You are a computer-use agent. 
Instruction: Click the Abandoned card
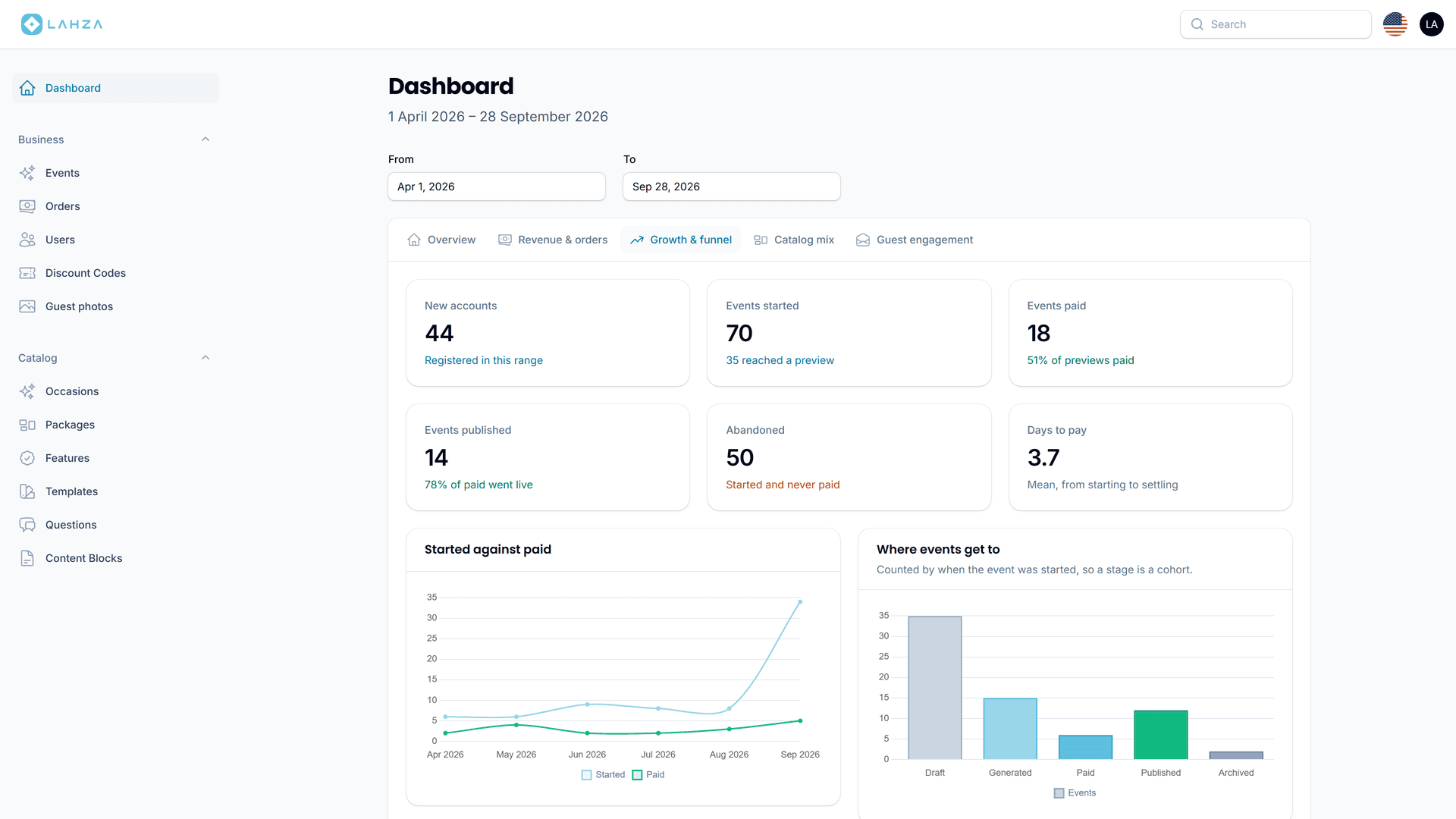[x=849, y=457]
